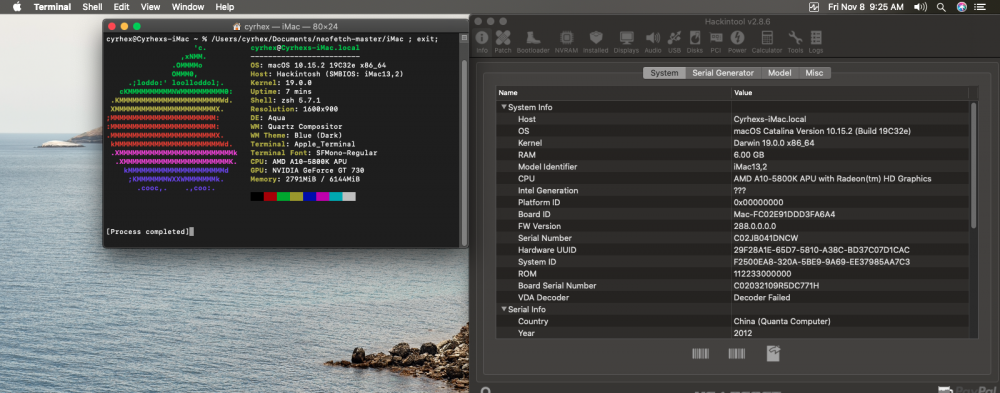This screenshot has height=393, width=1000.
Task: Open the Edit menu
Action: [x=121, y=7]
